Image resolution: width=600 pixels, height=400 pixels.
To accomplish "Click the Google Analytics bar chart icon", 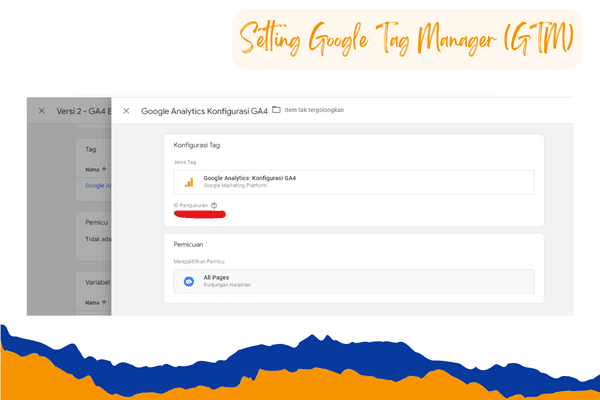I will pos(189,182).
